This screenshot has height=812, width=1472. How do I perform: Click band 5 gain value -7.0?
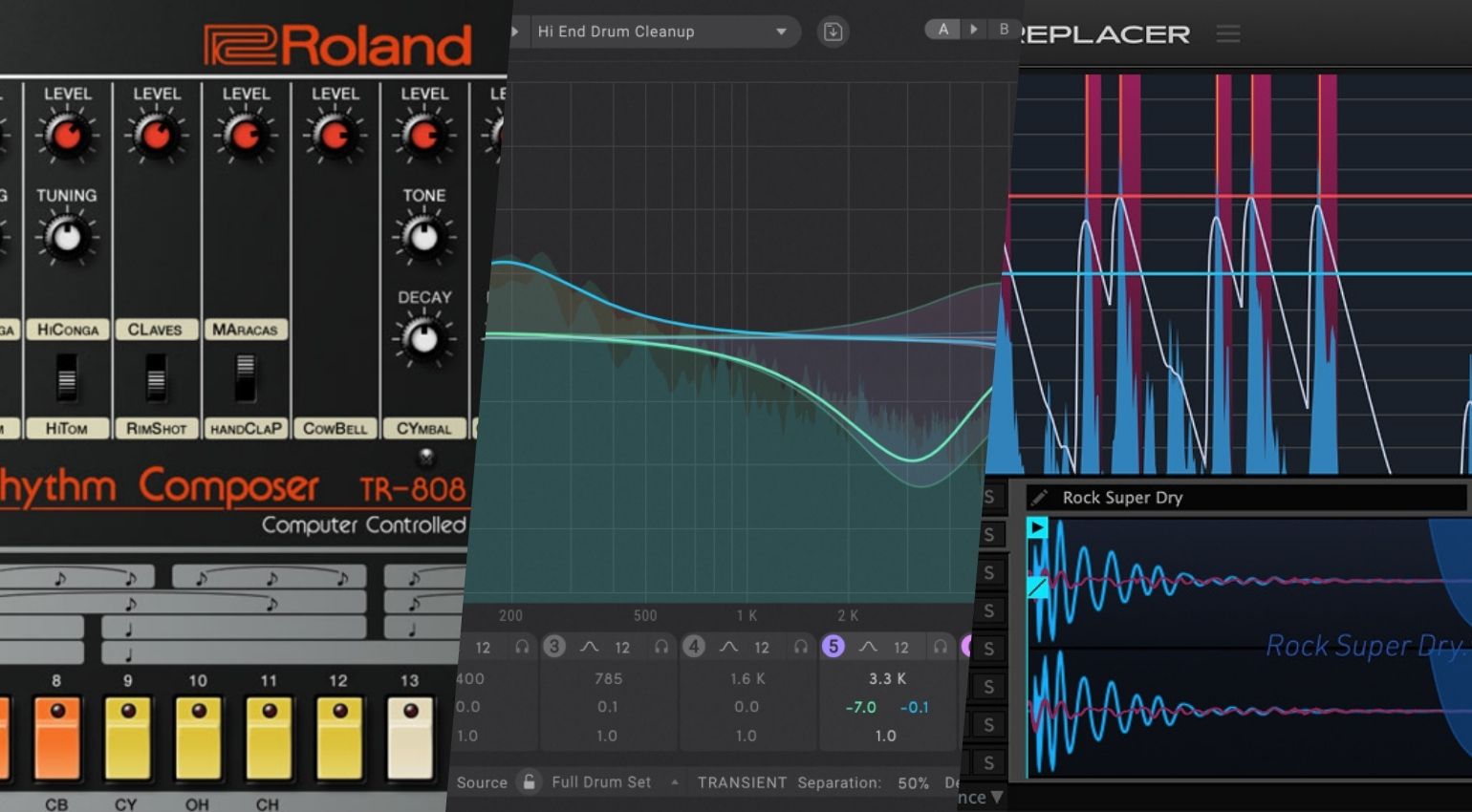(x=860, y=707)
